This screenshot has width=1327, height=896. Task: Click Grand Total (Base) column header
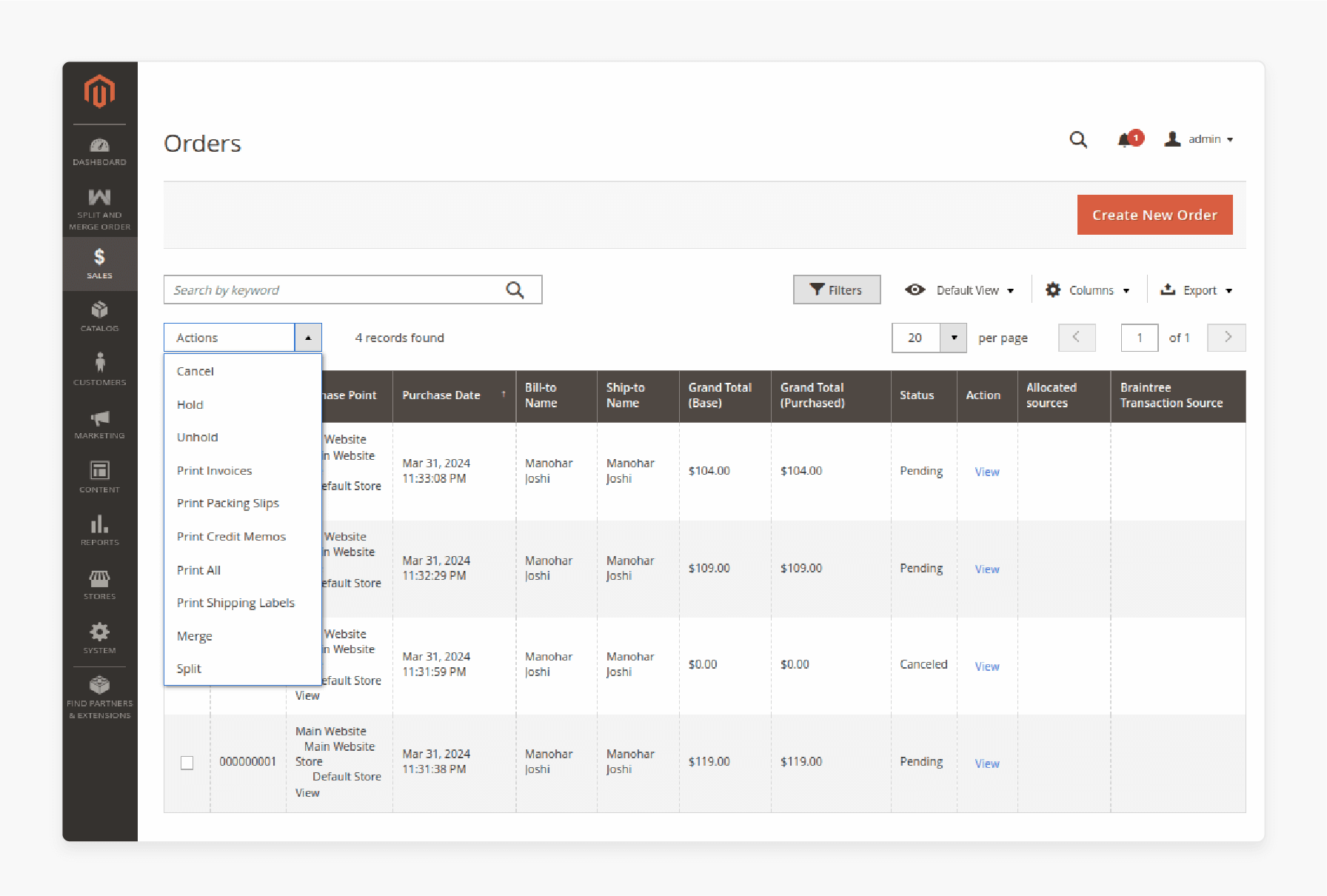click(725, 395)
